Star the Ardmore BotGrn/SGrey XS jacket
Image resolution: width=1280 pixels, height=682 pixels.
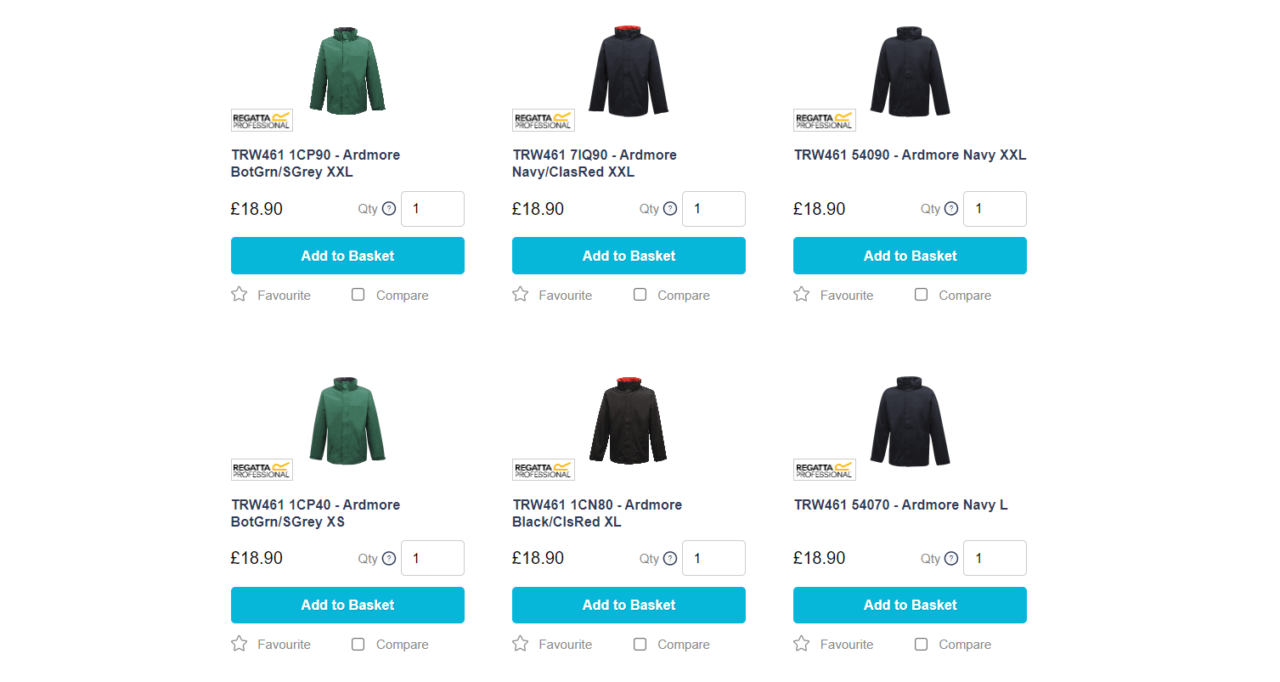point(239,643)
